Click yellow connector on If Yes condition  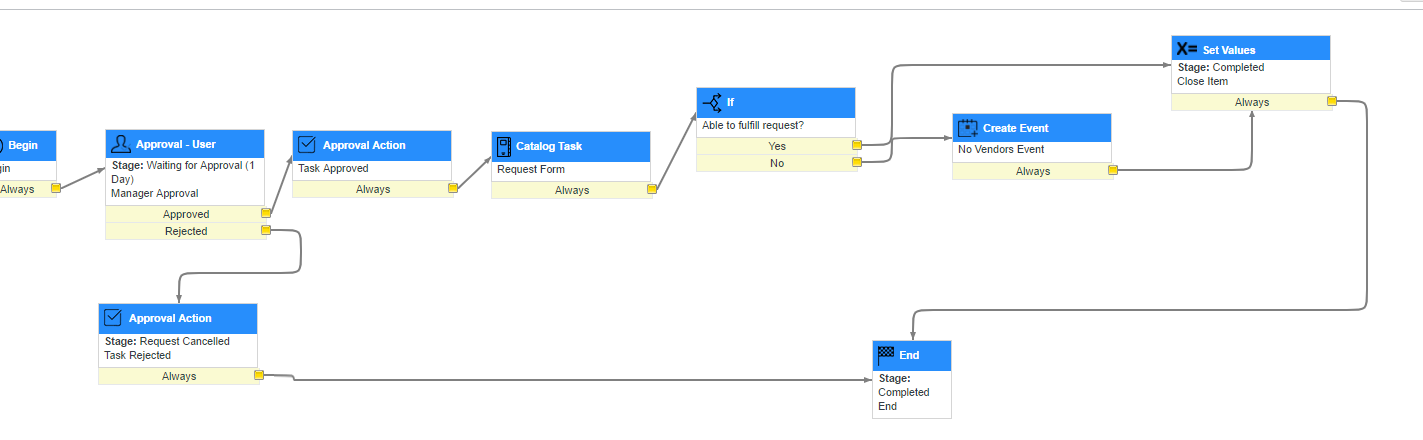[x=857, y=145]
